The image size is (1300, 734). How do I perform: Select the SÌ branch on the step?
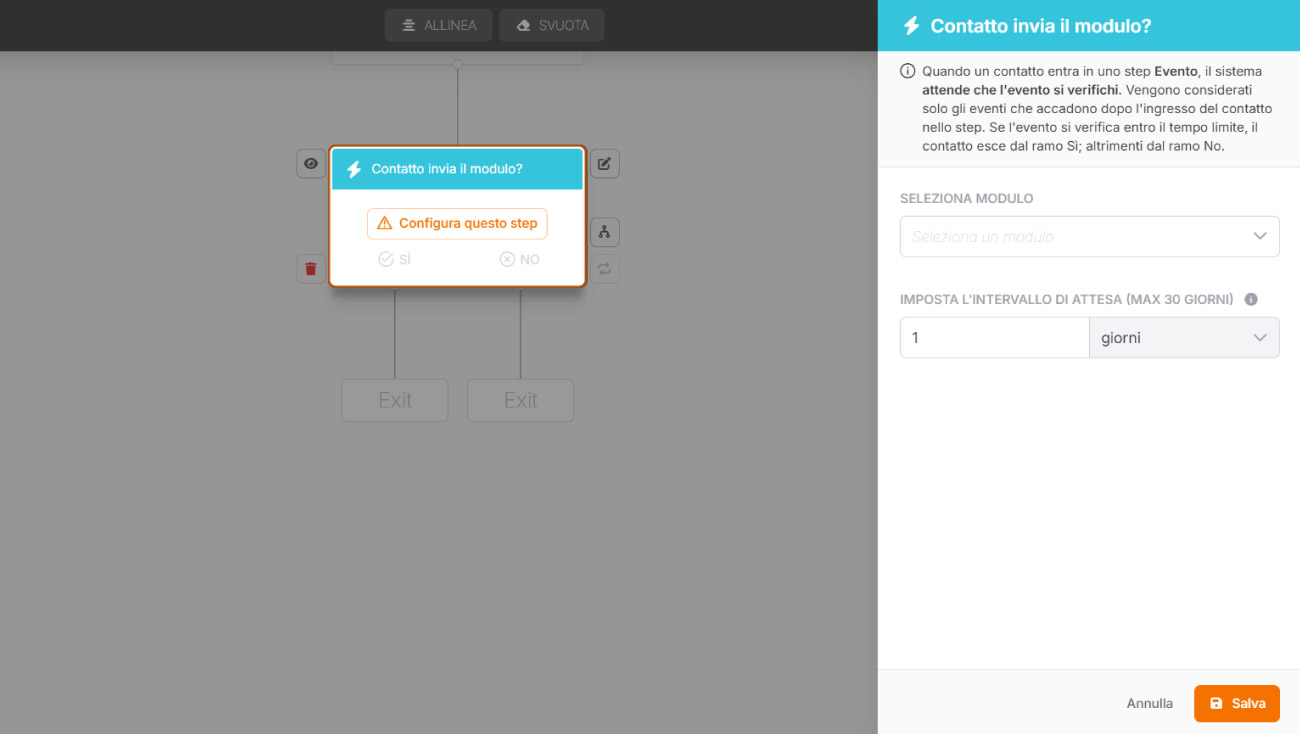point(395,259)
